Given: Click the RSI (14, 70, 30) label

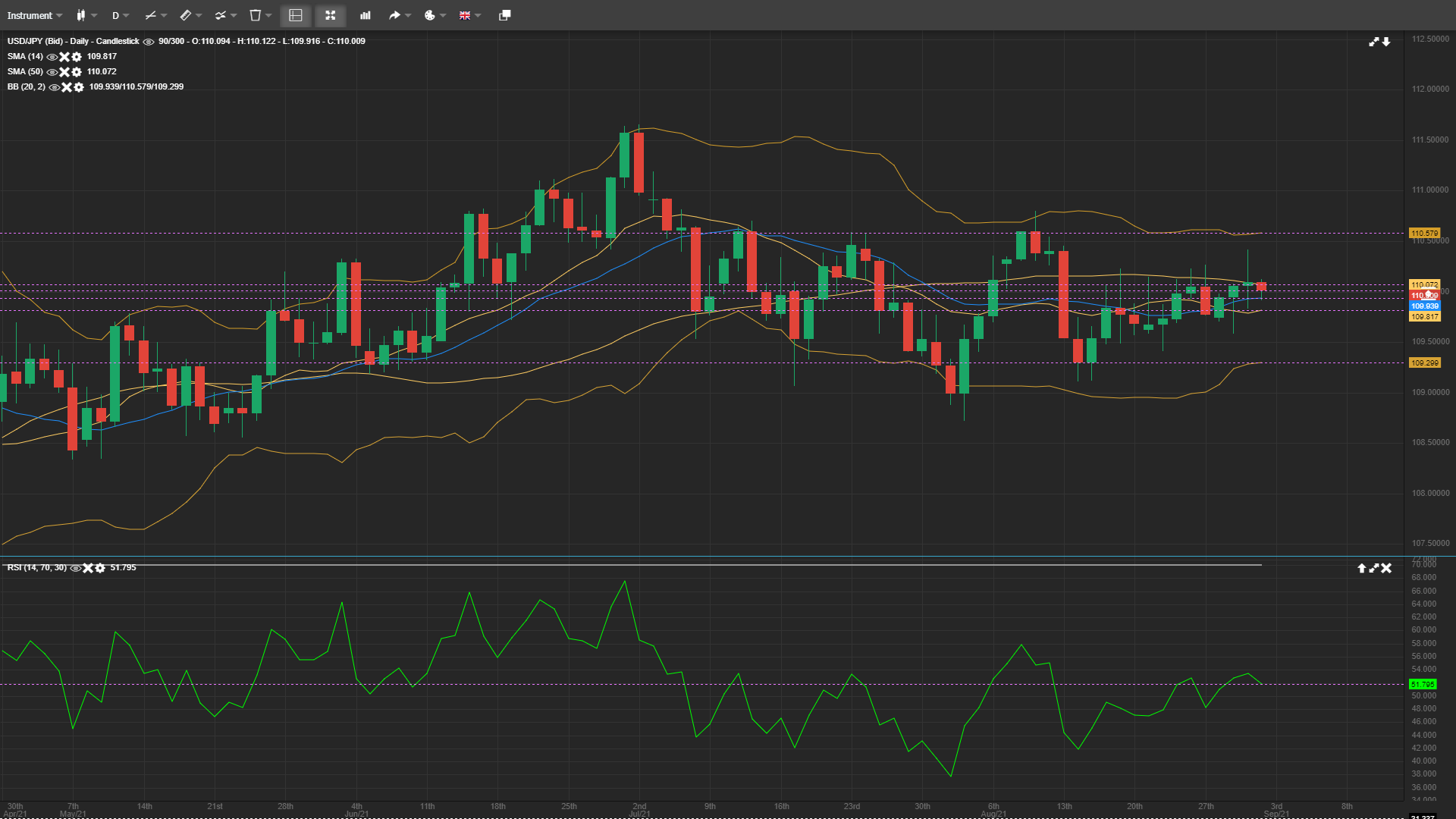Looking at the screenshot, I should (x=37, y=567).
